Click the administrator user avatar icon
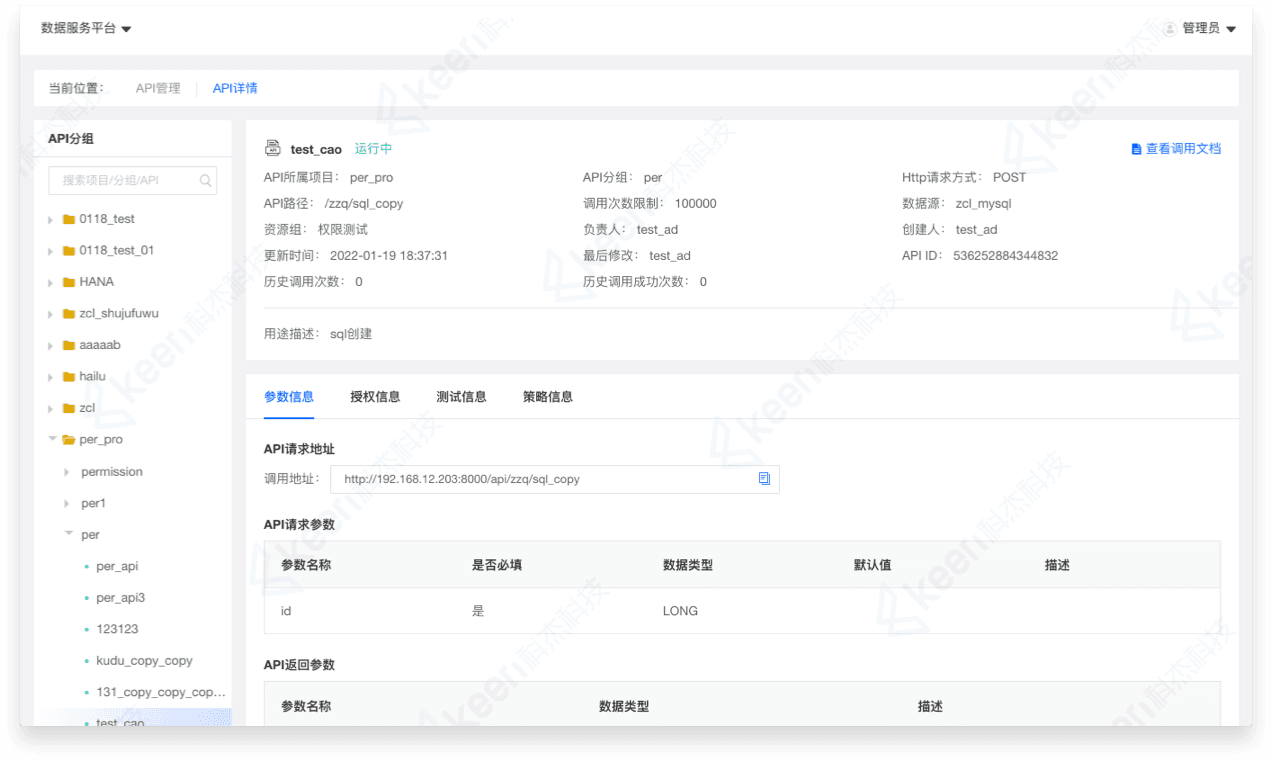 point(1169,29)
